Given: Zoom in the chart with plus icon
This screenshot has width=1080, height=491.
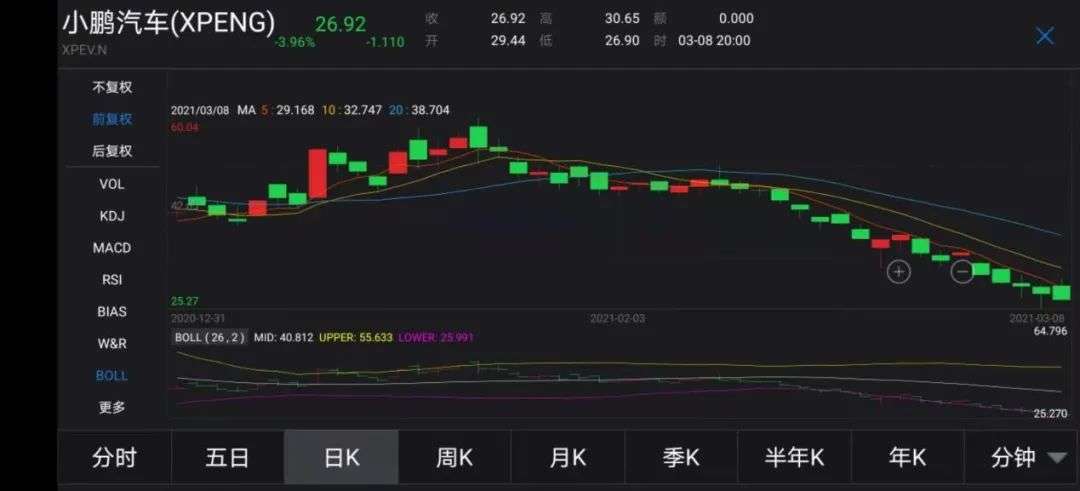Looking at the screenshot, I should [898, 272].
